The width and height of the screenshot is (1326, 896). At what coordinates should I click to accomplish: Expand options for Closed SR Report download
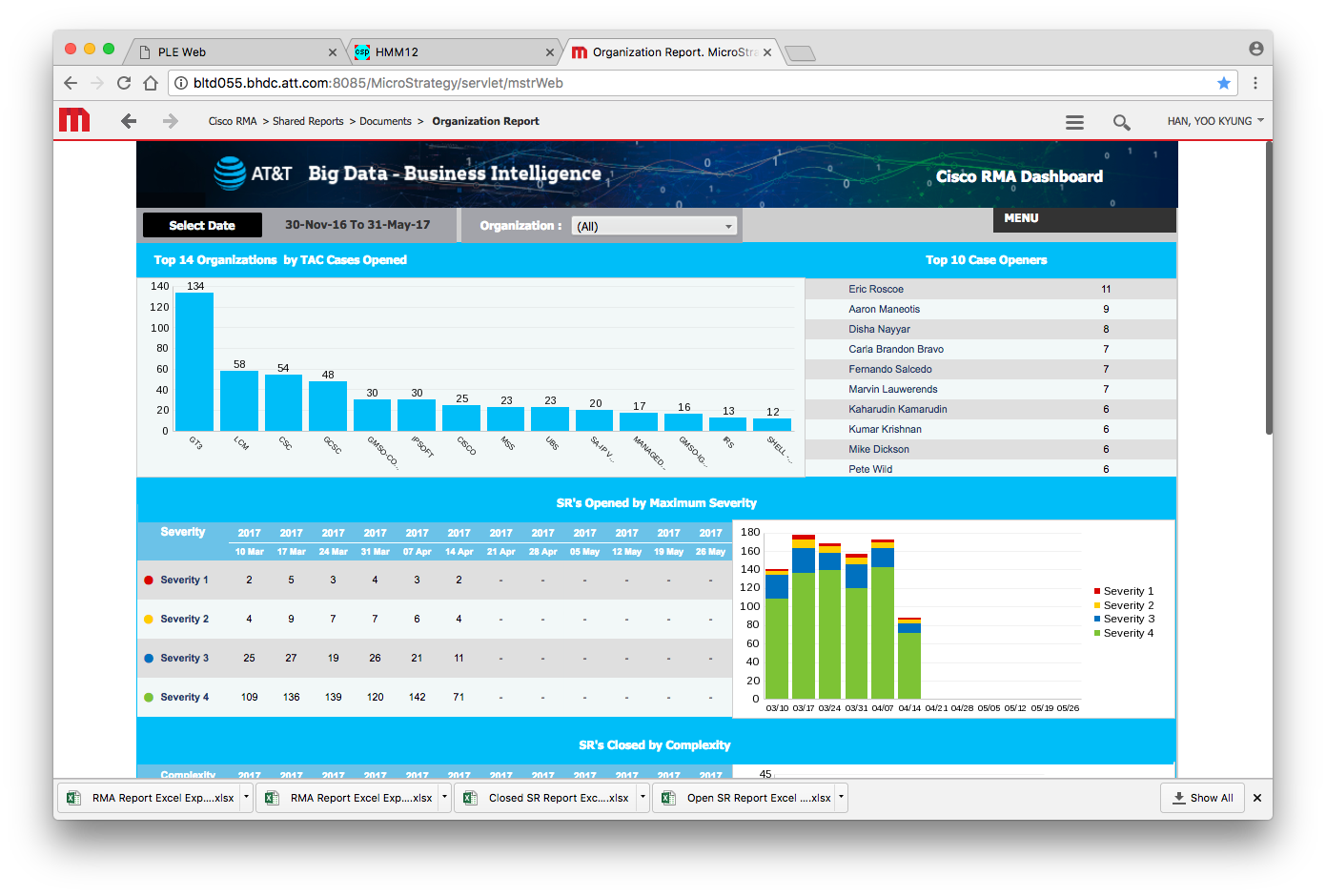643,798
